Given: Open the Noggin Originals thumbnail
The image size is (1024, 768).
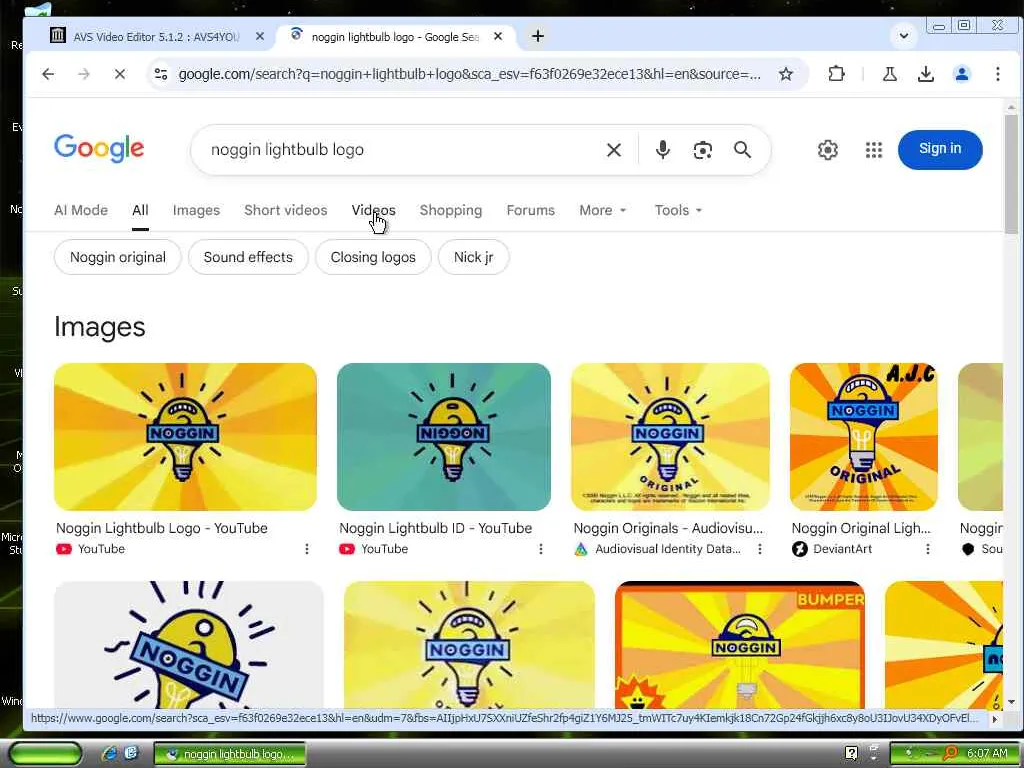Looking at the screenshot, I should (x=670, y=437).
